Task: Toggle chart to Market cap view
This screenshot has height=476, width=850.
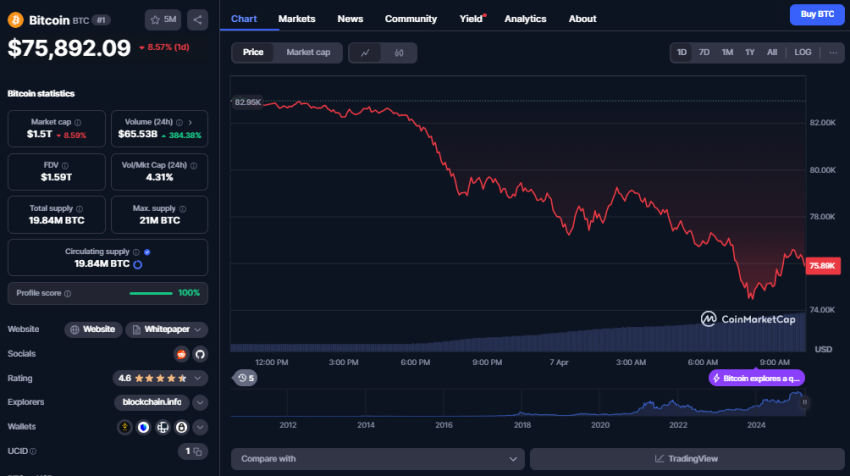Action: click(308, 52)
